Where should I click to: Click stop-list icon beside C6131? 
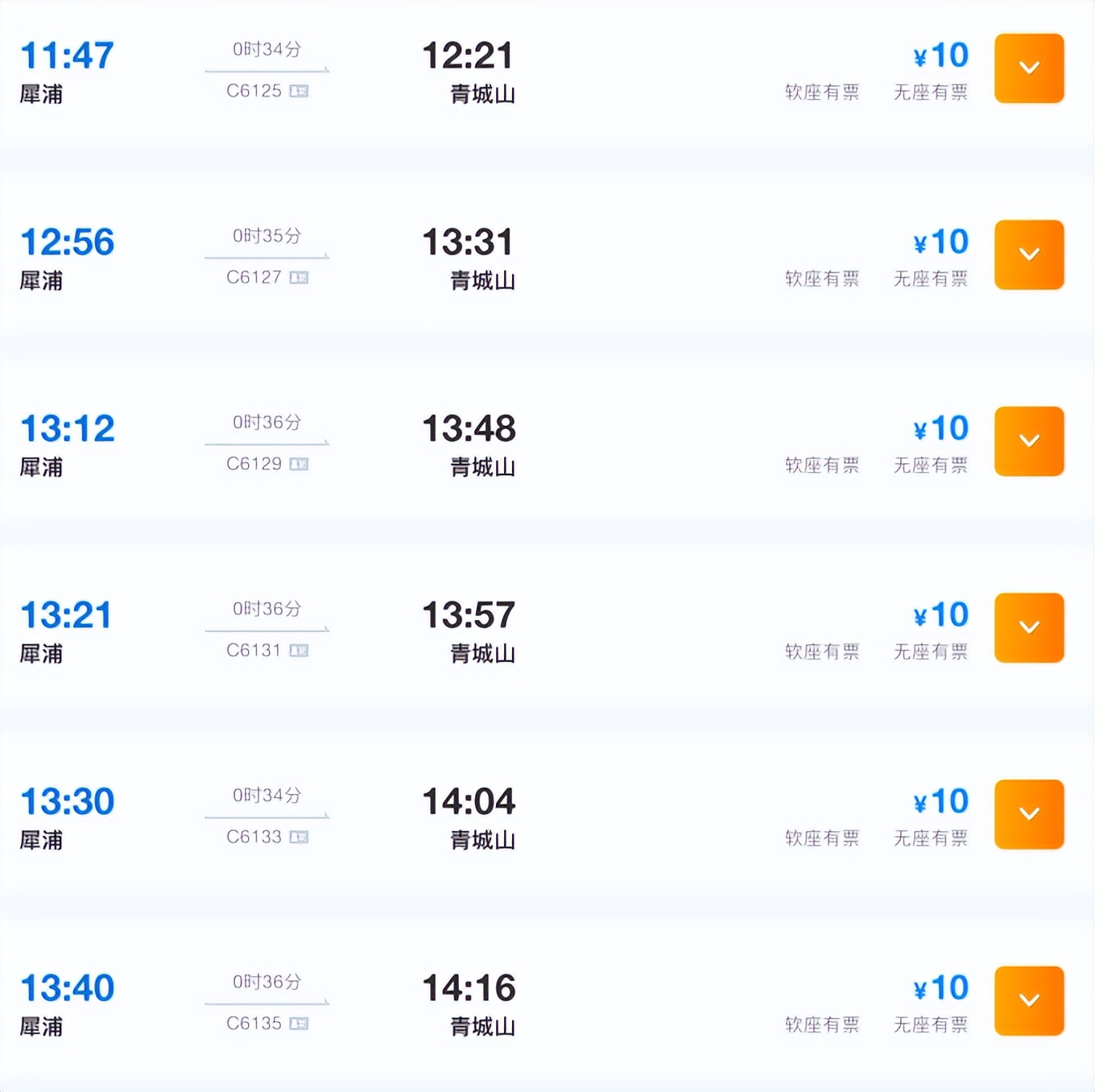tap(299, 651)
